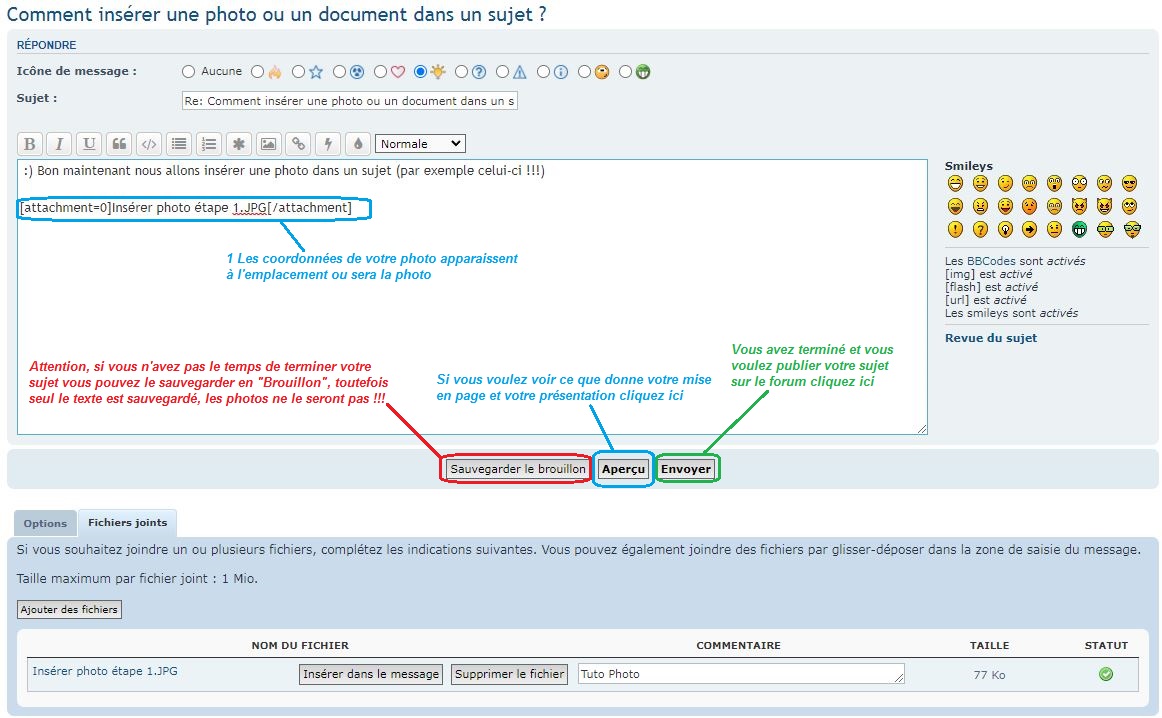This screenshot has height=718, width=1162.
Task: Add the green grinning smiley
Action: [x=1079, y=229]
